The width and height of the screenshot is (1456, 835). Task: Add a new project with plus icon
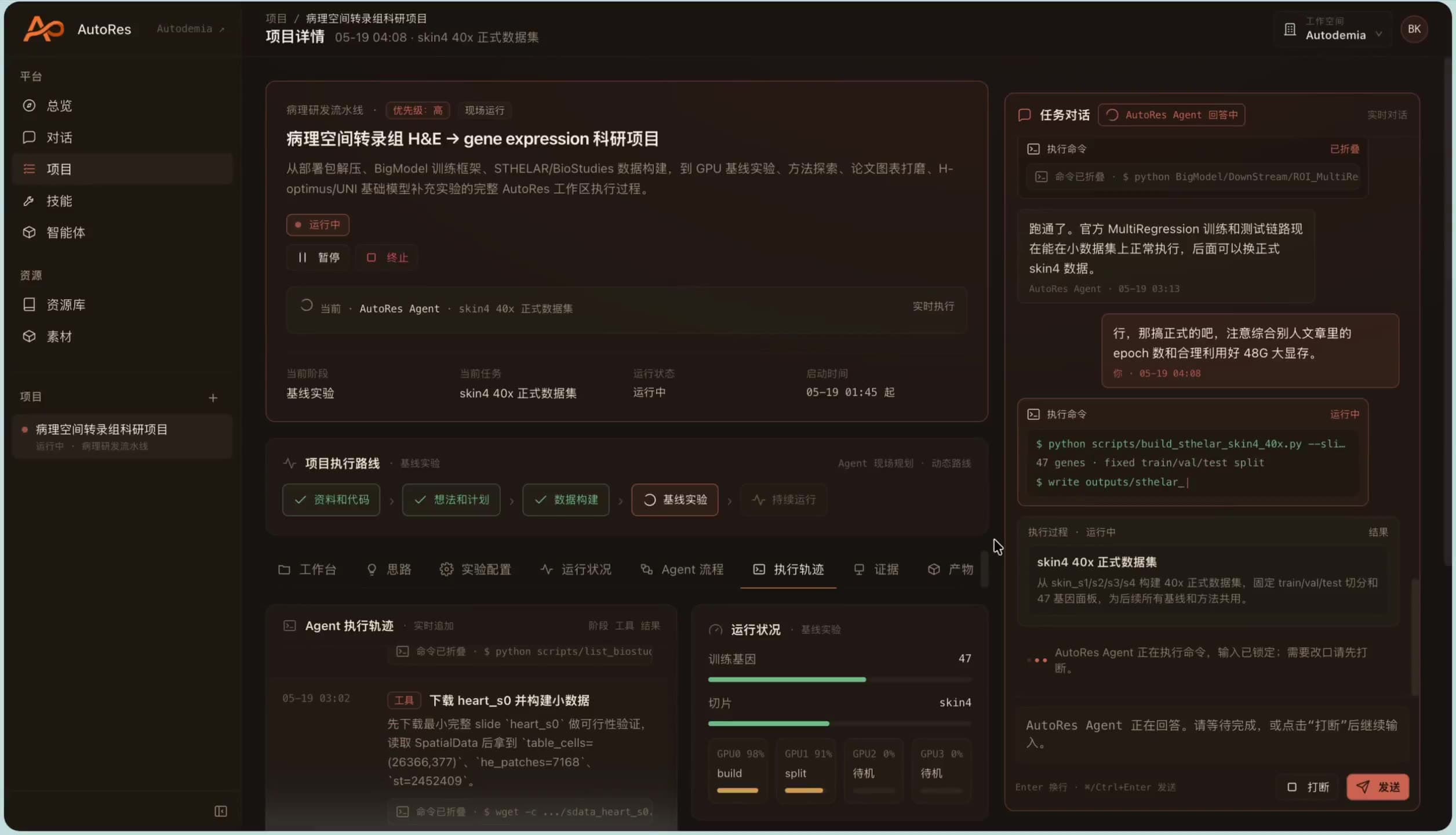click(x=213, y=398)
